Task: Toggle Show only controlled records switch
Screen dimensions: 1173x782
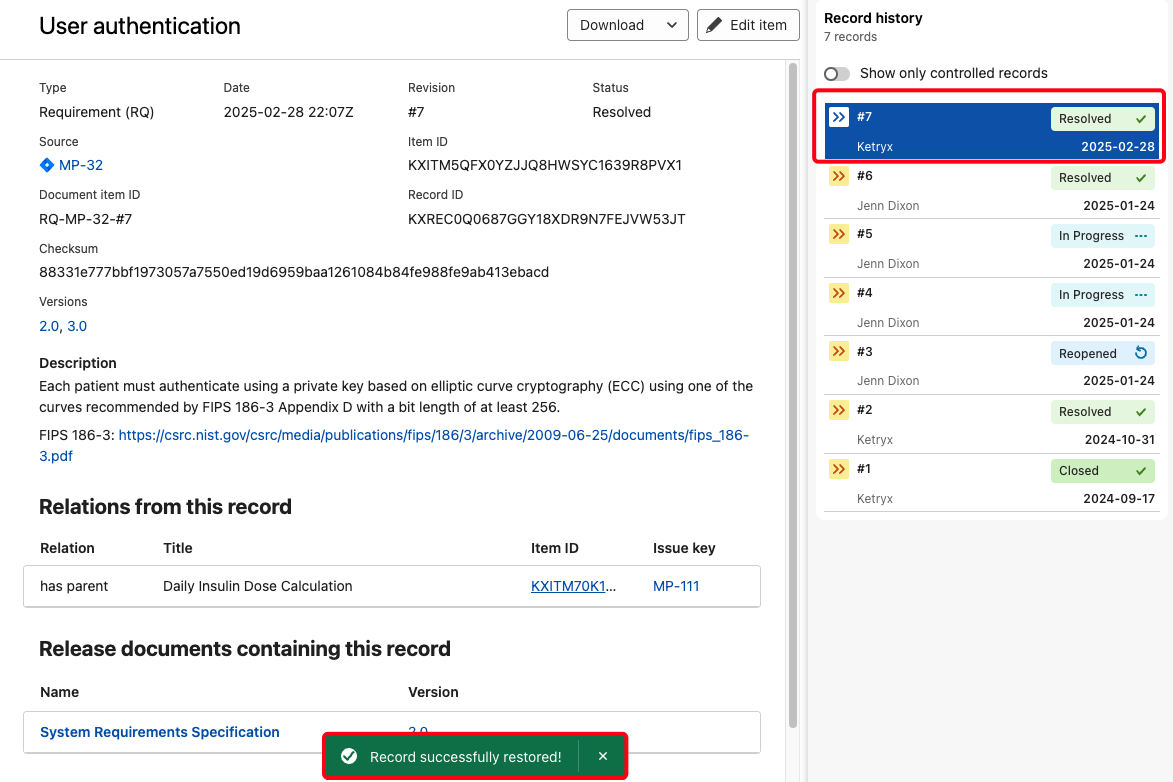Action: tap(837, 73)
